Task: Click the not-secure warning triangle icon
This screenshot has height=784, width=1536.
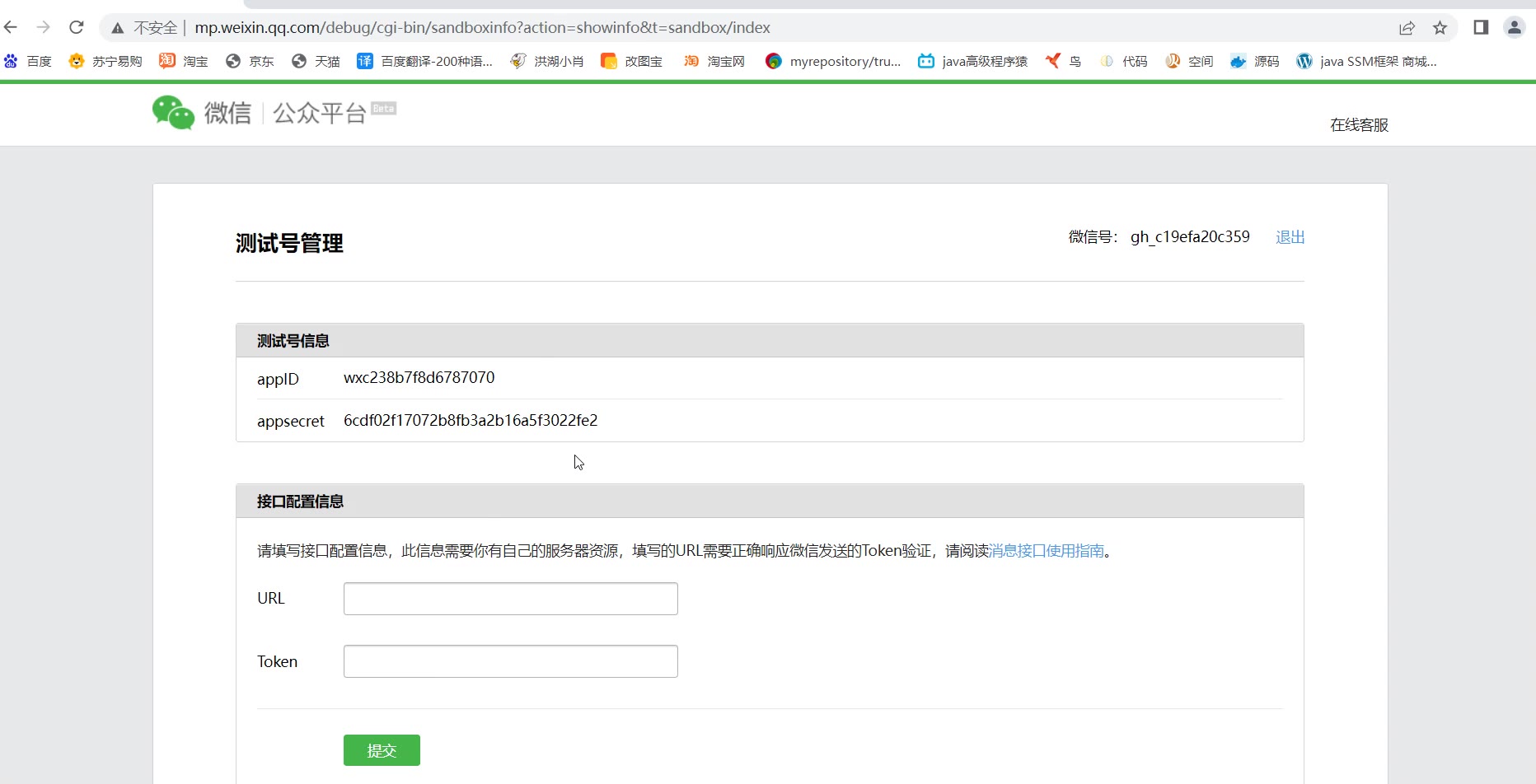Action: pos(118,28)
